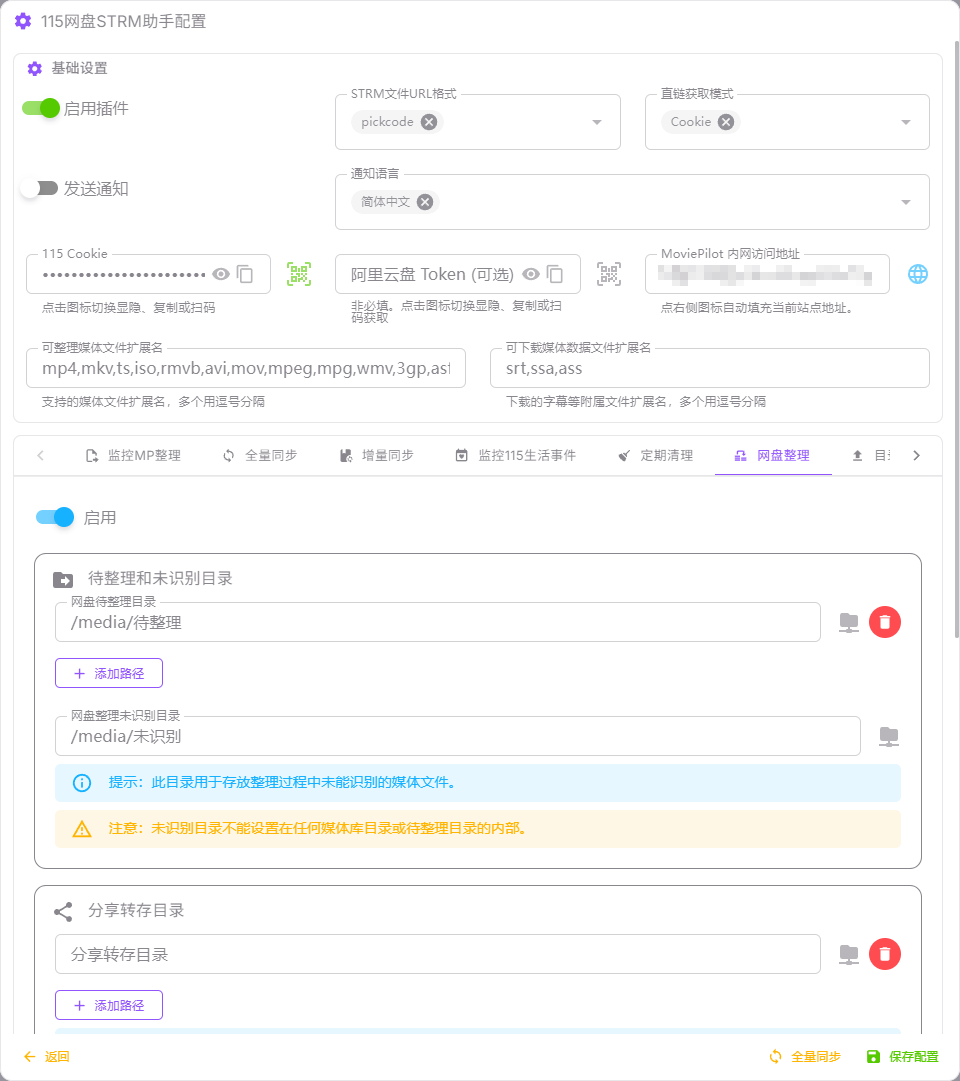Disable the 网盘整理 启用 switch
The width and height of the screenshot is (960, 1081).
coord(55,517)
